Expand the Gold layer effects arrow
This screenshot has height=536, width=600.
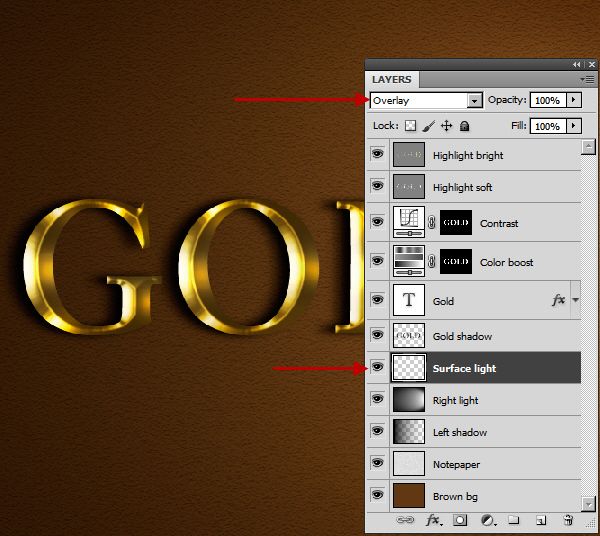575,300
